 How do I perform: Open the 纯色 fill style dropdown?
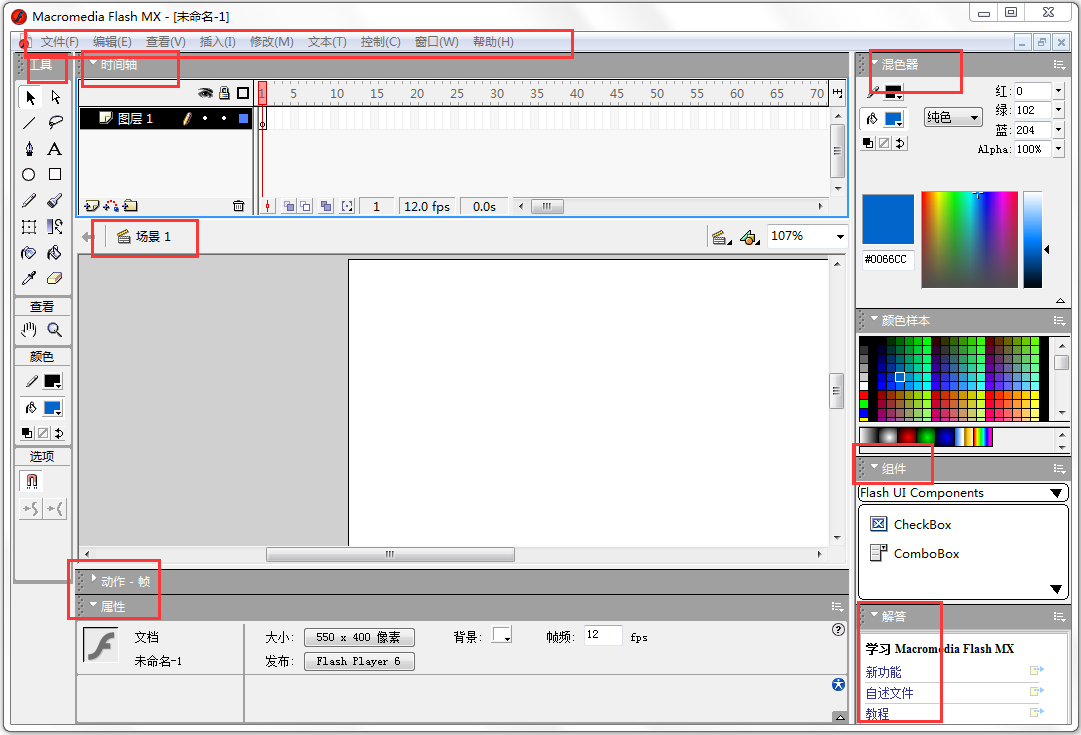coord(953,117)
